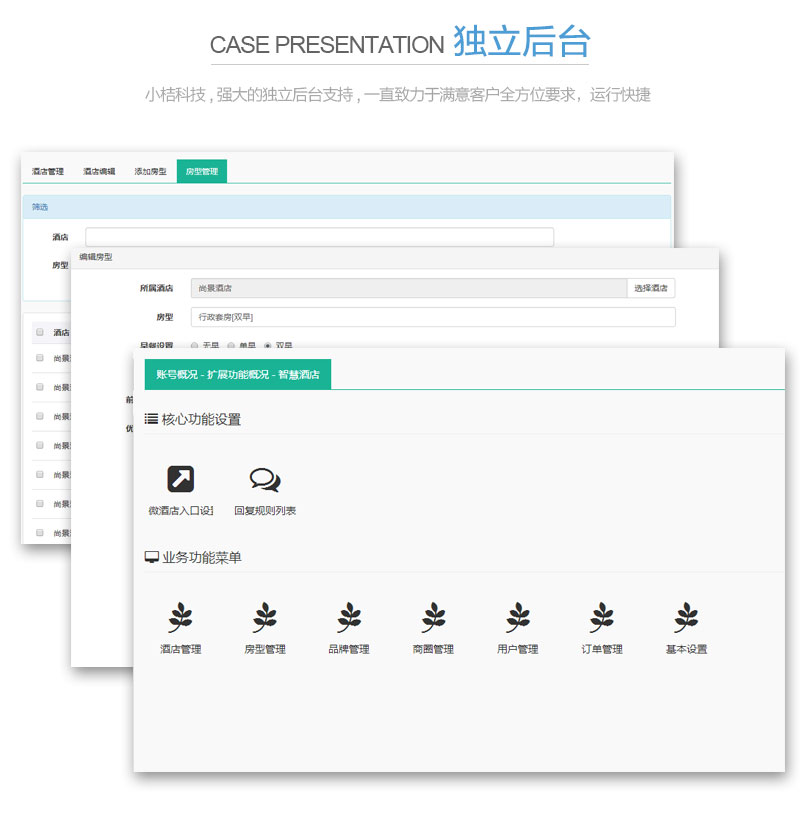Select the 商圈管理 leaf icon
Viewport: 800px width, 826px height.
point(433,618)
